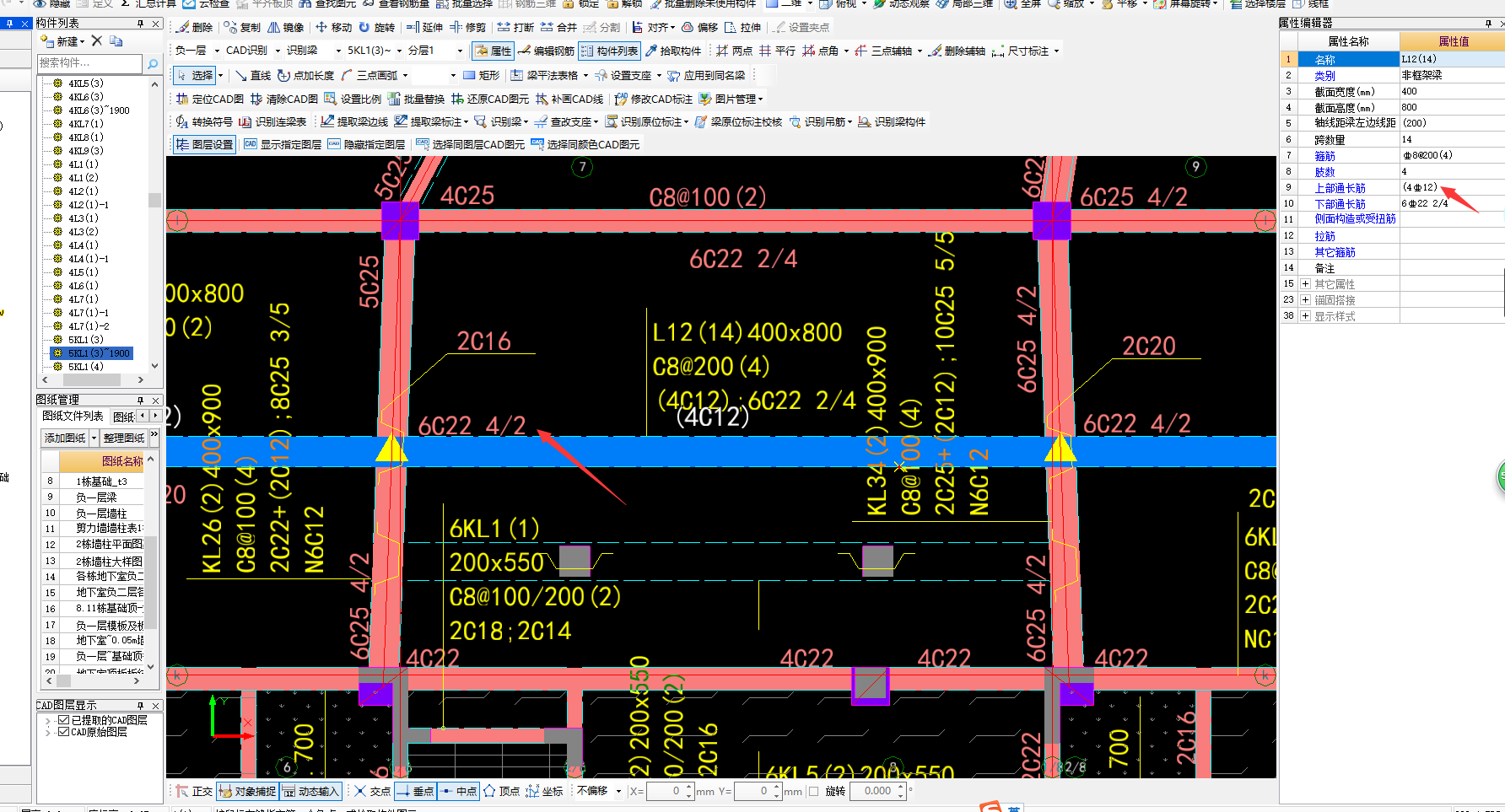Click 显示指定图层 button
This screenshot has height=812, width=1505.
[283, 144]
